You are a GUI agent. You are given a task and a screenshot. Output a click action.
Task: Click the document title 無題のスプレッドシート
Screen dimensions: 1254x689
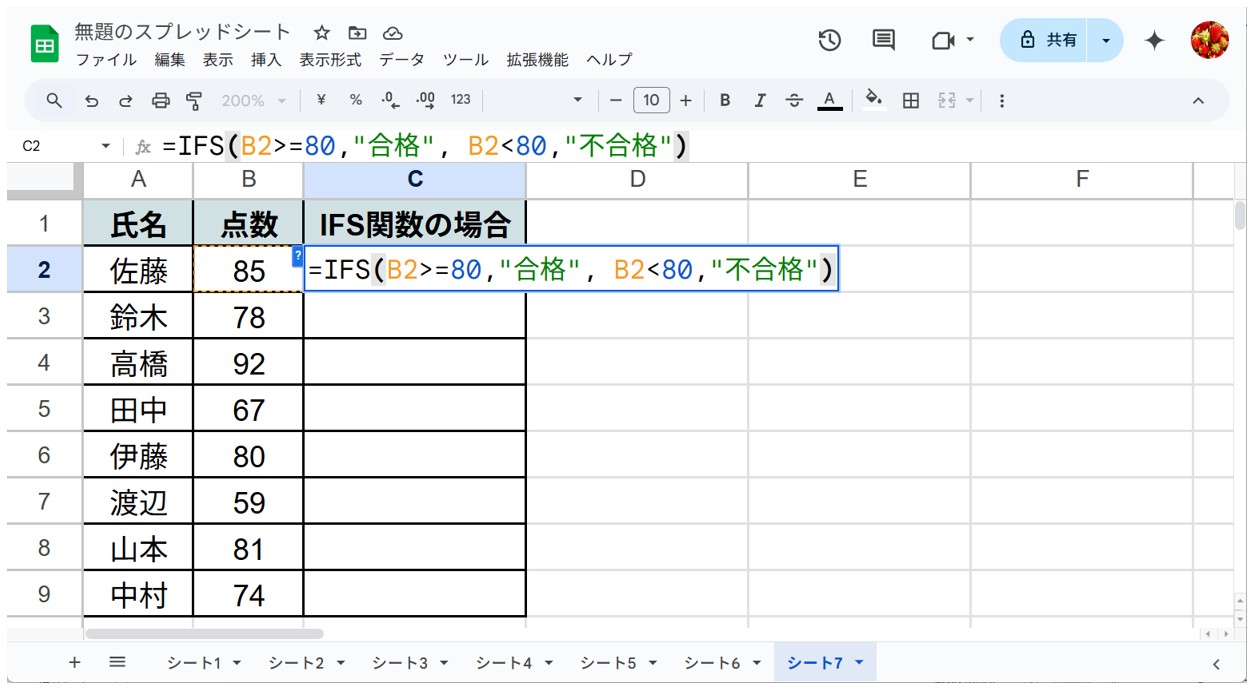pyautogui.click(x=183, y=32)
